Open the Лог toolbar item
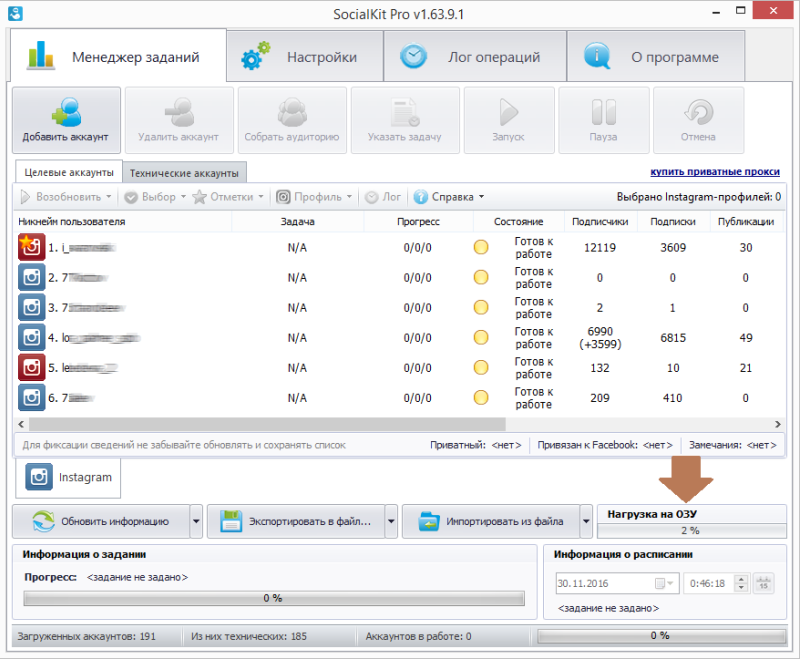The height and width of the screenshot is (659, 800). click(384, 197)
